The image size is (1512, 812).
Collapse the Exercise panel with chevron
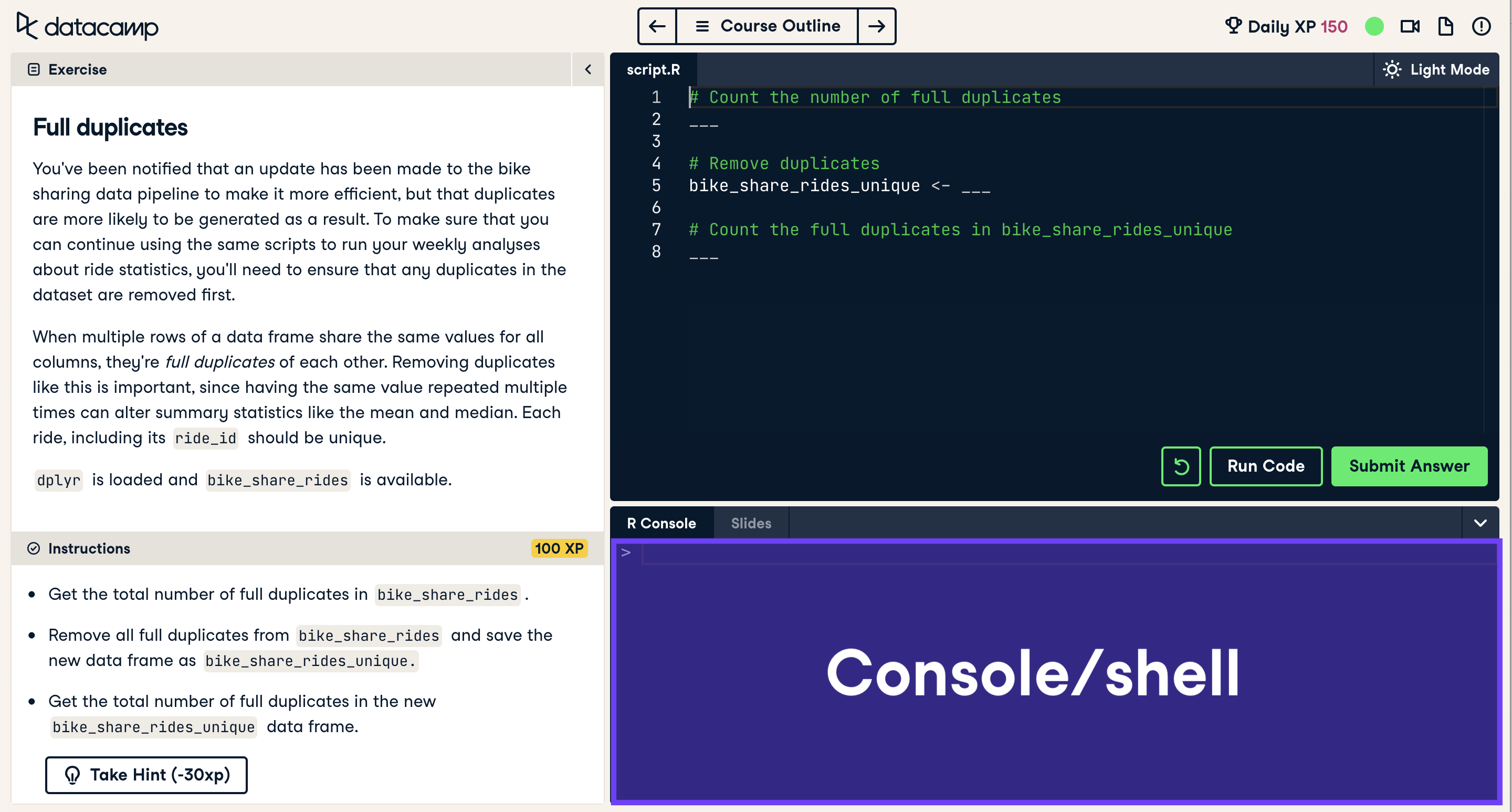pos(588,69)
